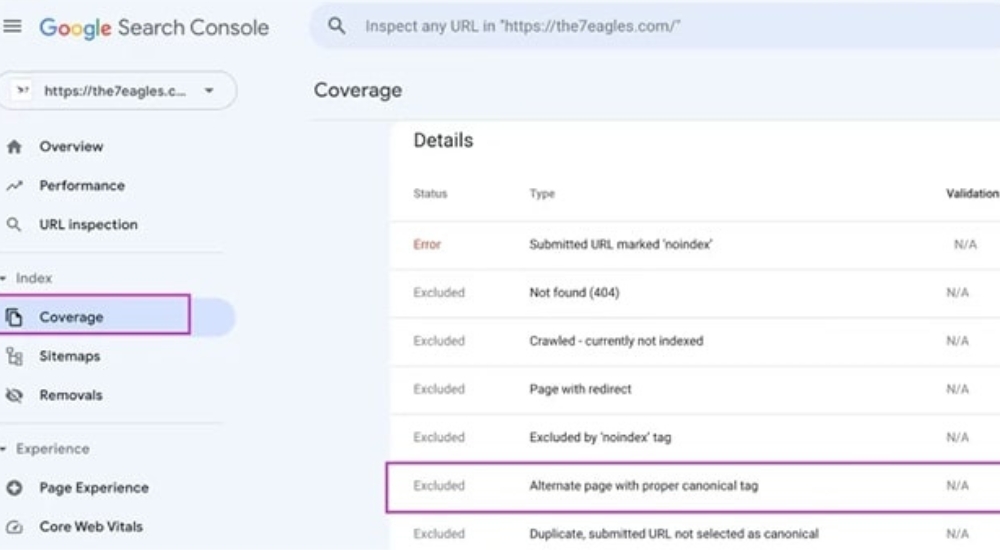Click the URL inspection magnifier icon

(14, 225)
